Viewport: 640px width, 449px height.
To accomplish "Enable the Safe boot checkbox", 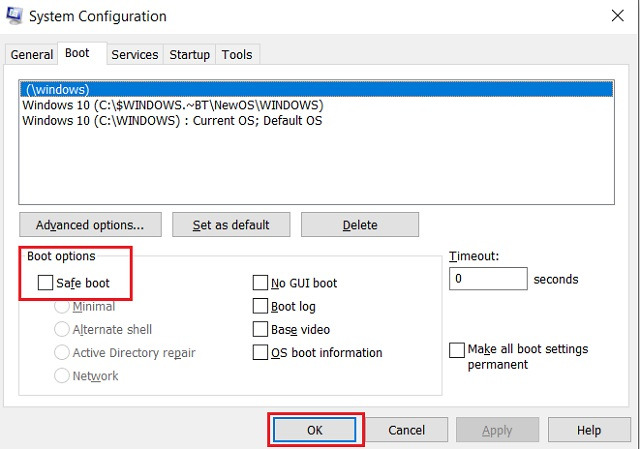I will point(45,282).
